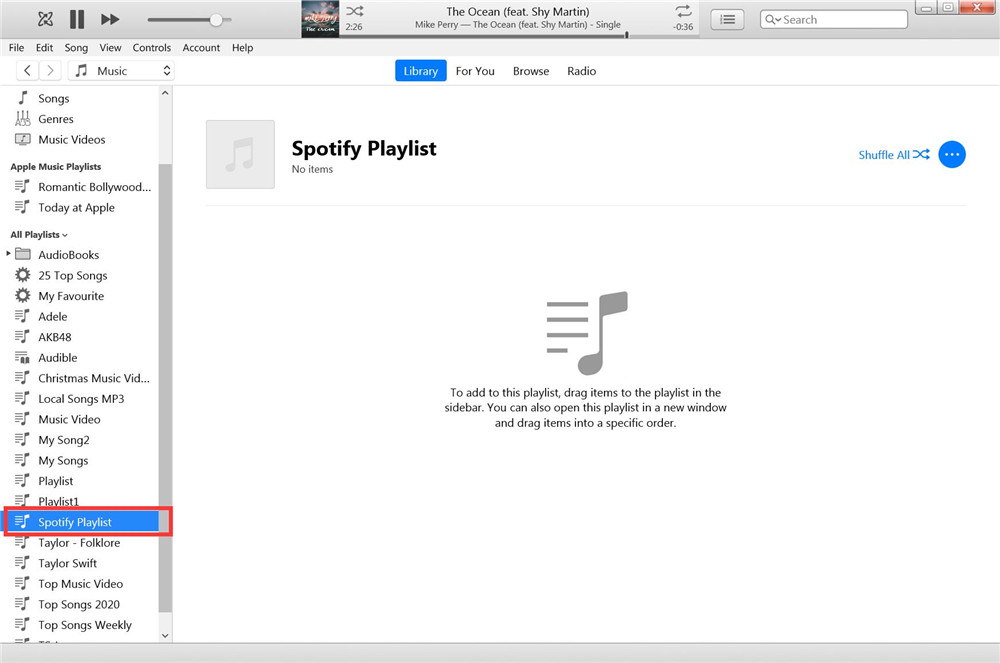Switch to the For You tab
Screen dimensions: 1000x663
click(x=475, y=70)
